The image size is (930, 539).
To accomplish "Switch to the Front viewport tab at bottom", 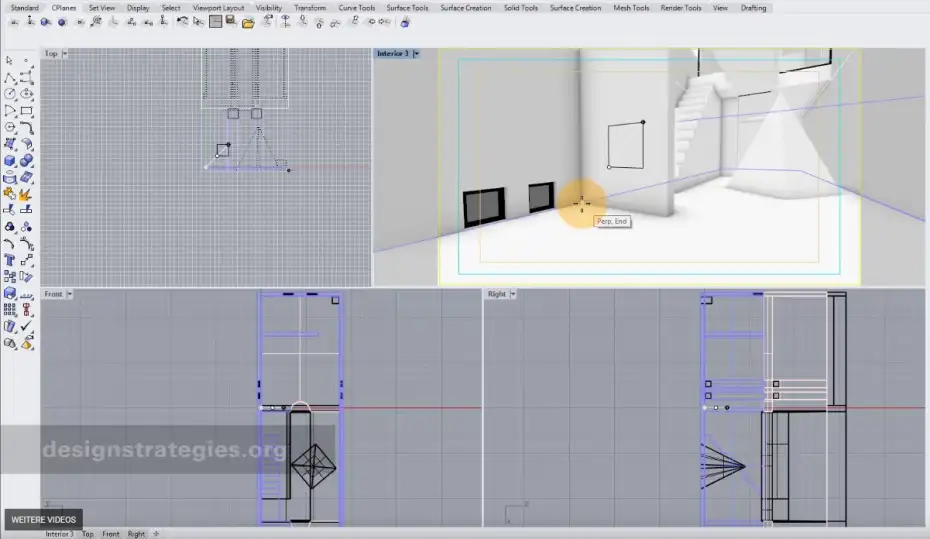I will pos(110,534).
